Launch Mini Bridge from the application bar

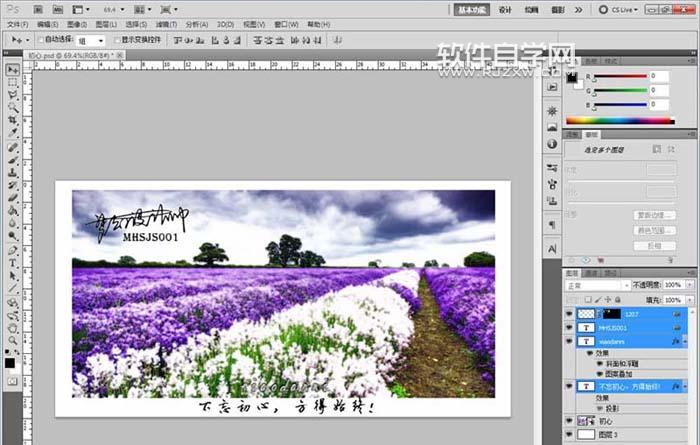point(58,9)
